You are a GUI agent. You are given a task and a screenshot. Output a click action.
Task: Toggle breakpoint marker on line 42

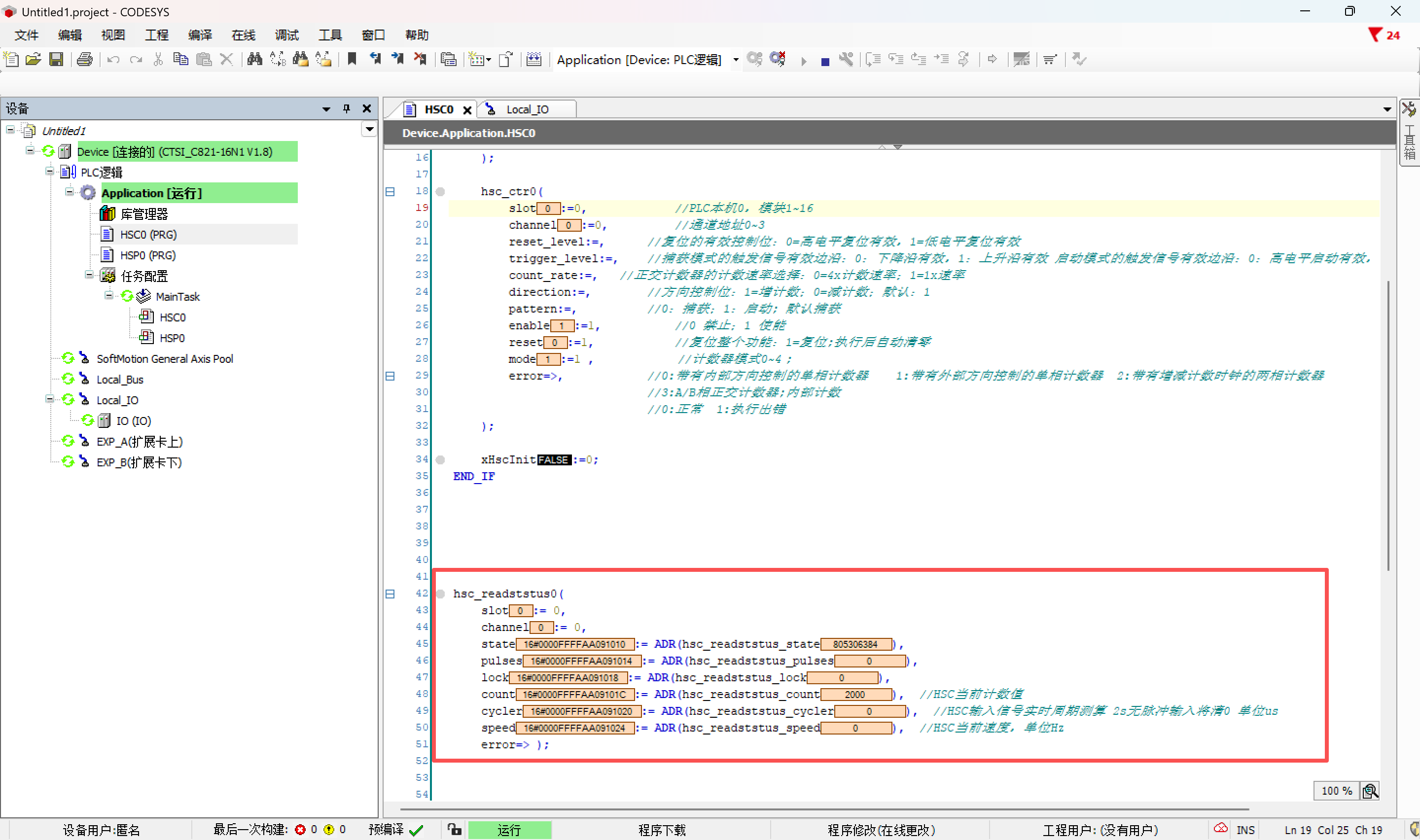click(x=440, y=594)
